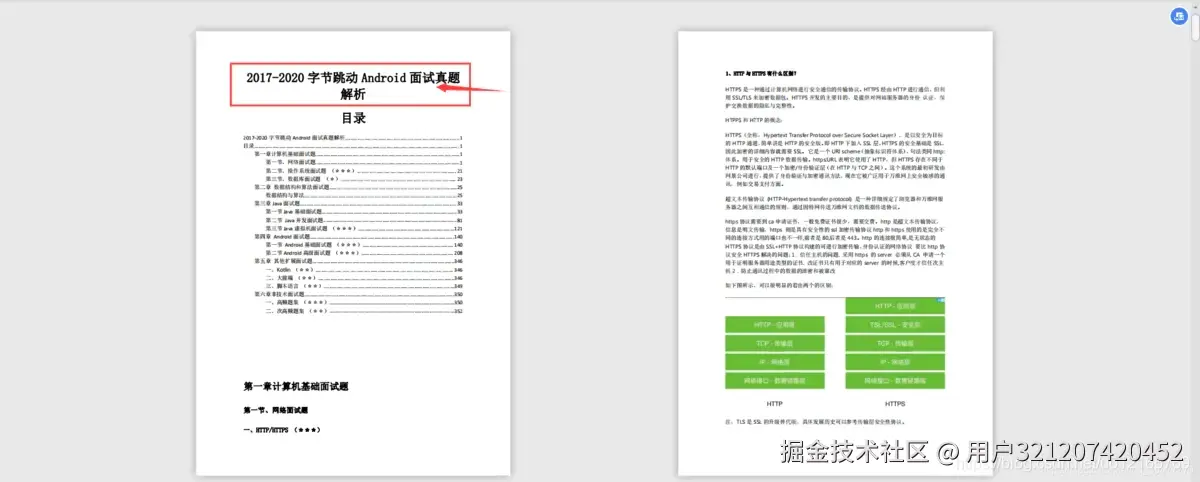Open TOC entry '第三章 Java 面试题'
The width and height of the screenshot is (1200, 482).
click(357, 203)
